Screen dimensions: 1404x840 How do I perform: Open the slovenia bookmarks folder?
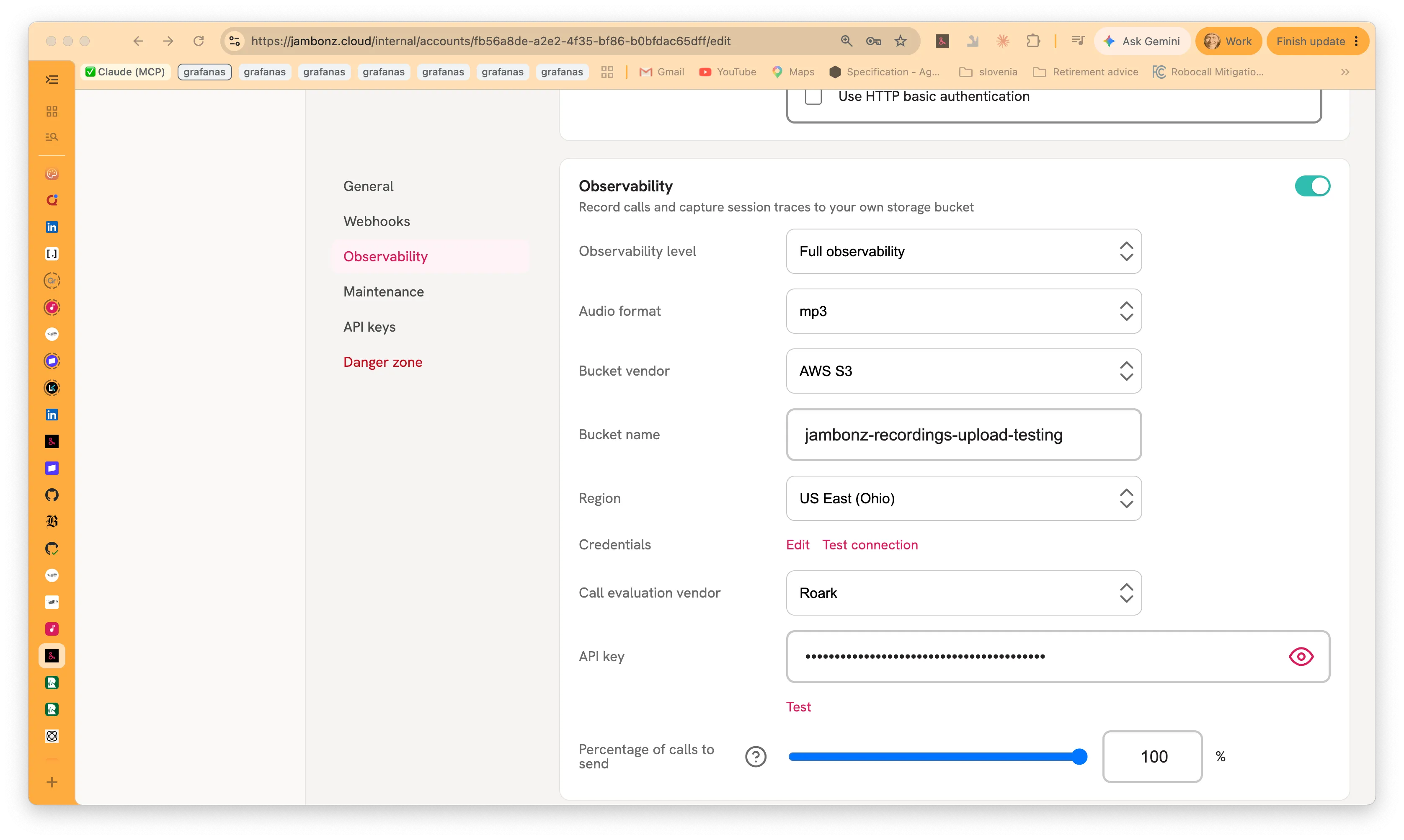pos(988,72)
